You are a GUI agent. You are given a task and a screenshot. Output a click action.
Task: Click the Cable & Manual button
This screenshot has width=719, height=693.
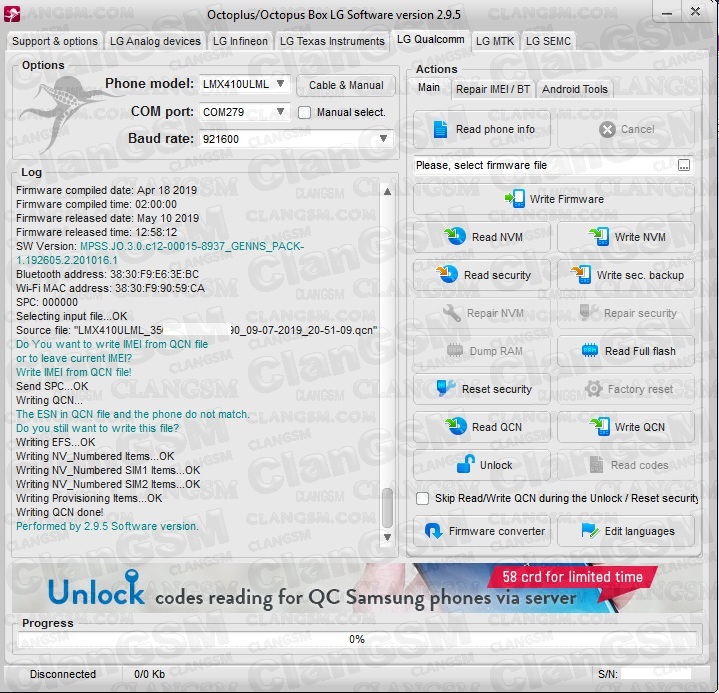click(346, 85)
